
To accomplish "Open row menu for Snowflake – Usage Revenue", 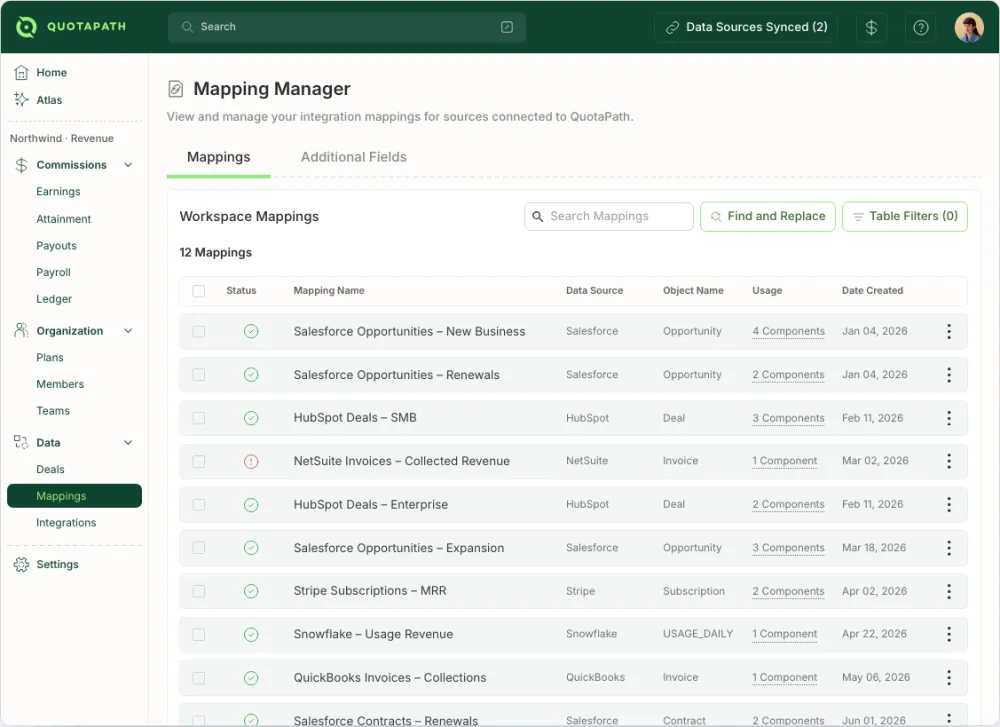I will tap(949, 635).
